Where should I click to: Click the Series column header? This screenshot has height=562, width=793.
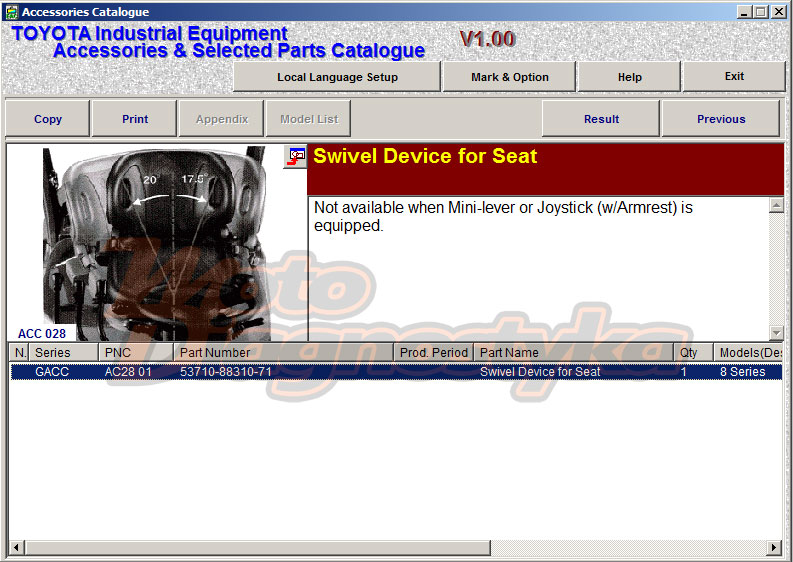[64, 353]
